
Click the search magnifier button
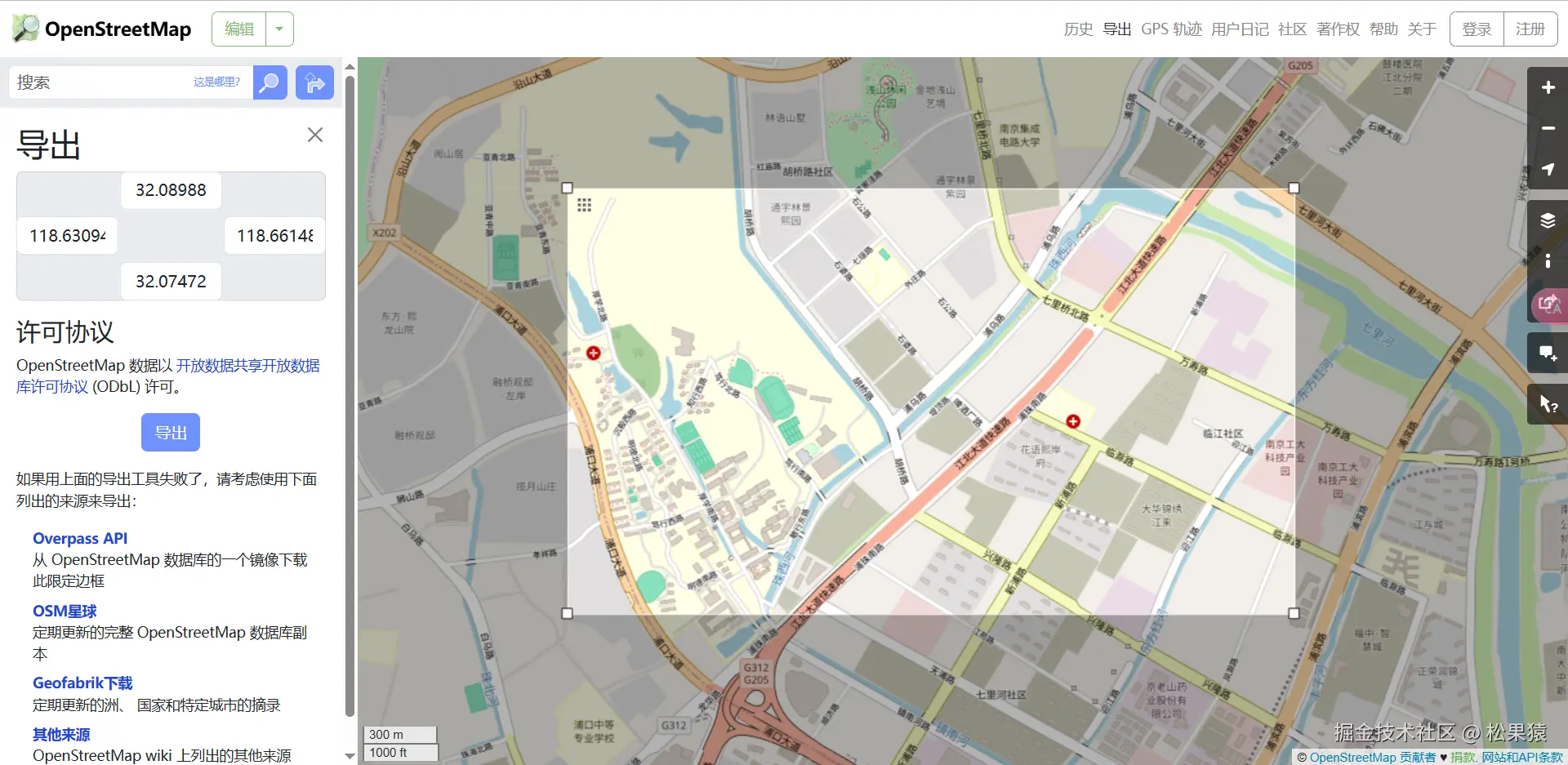(x=269, y=82)
